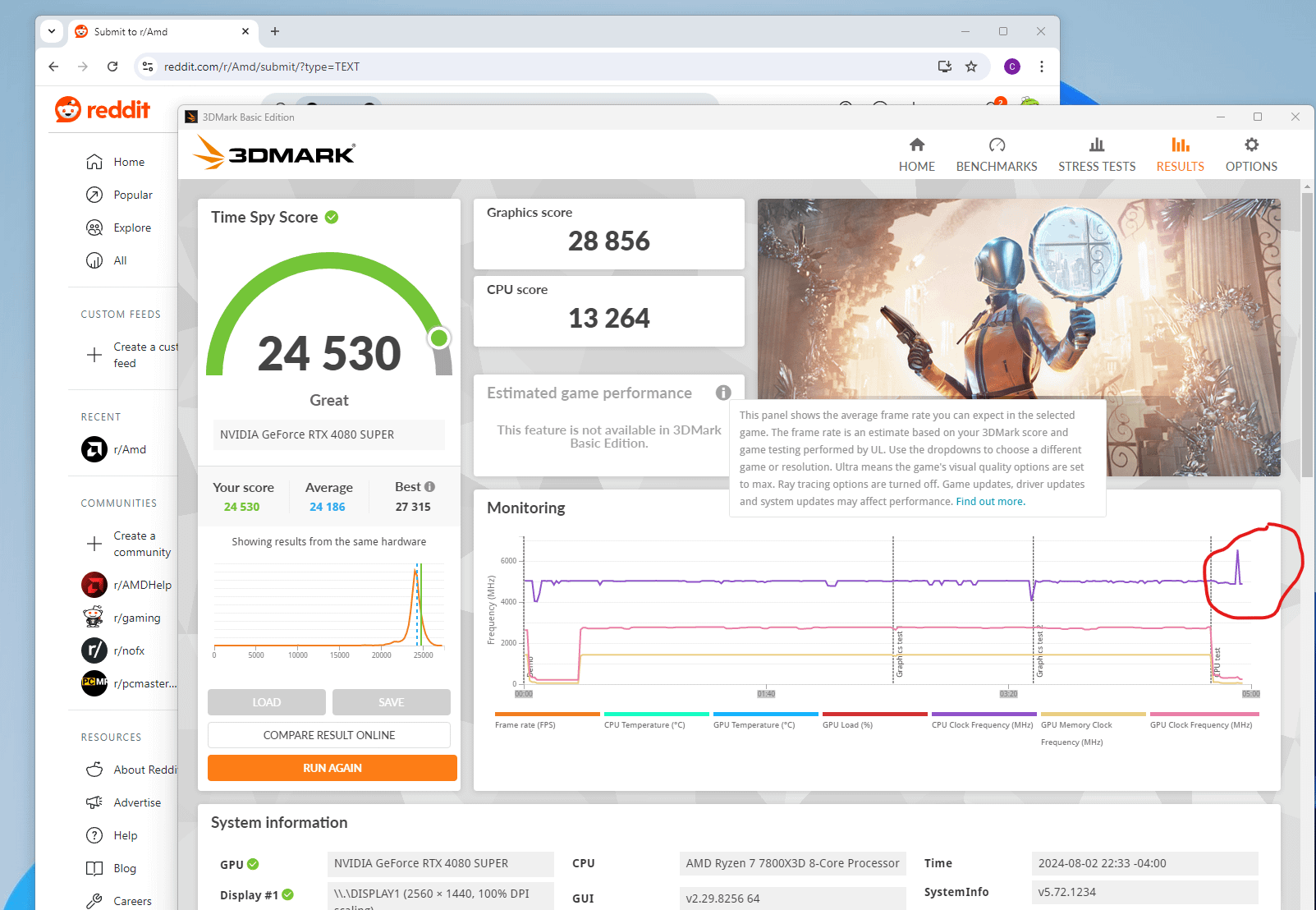Reload the Reddit page

112,67
